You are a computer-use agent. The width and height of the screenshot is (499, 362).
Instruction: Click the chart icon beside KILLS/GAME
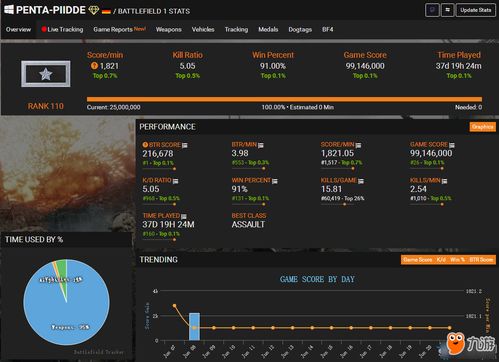361,181
